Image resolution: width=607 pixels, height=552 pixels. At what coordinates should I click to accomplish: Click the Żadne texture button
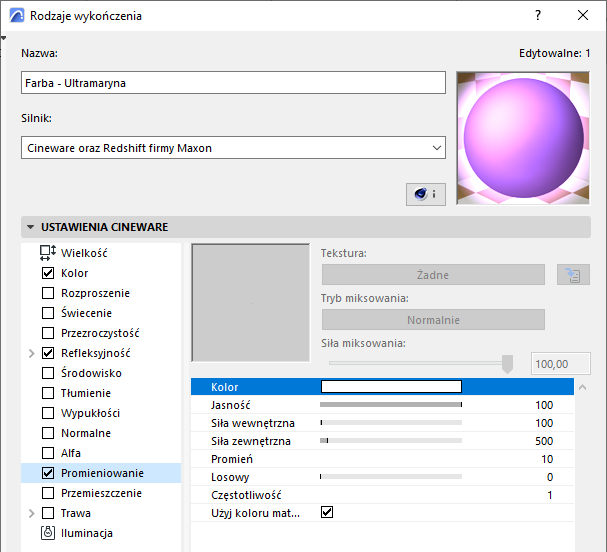[x=433, y=275]
